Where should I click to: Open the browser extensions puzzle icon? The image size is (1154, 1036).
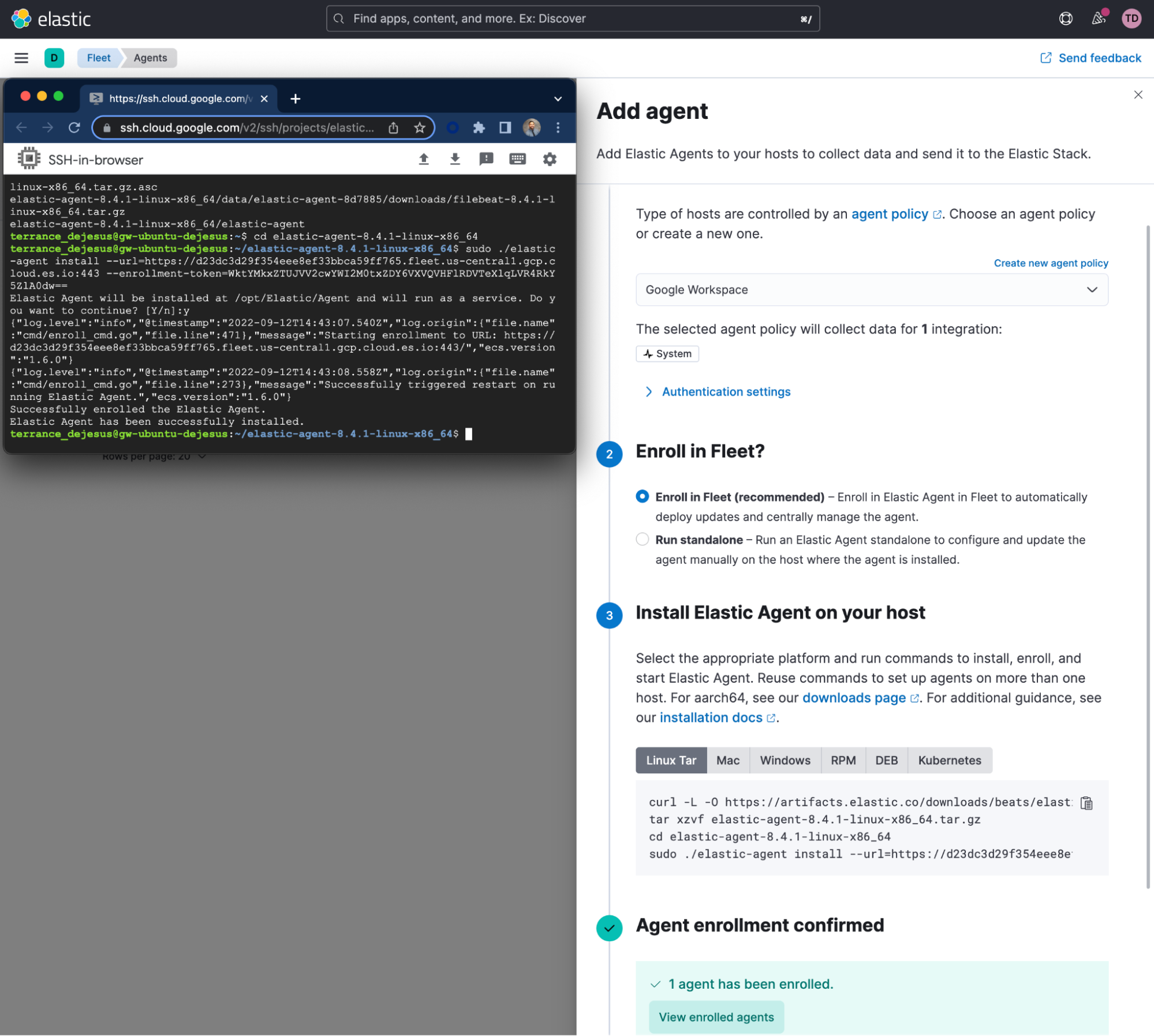pos(479,128)
